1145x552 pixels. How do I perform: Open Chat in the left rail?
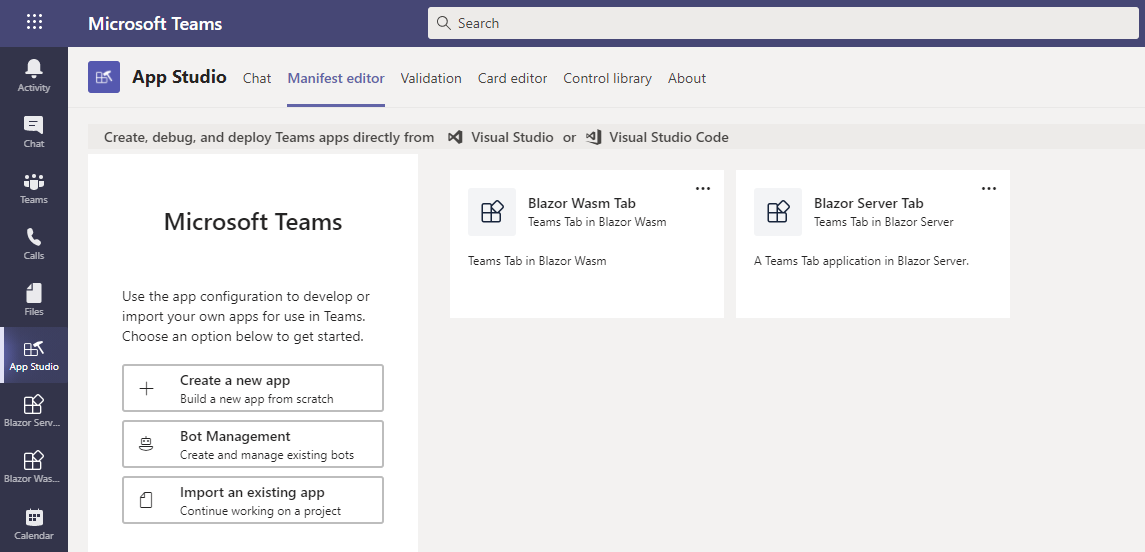point(34,131)
